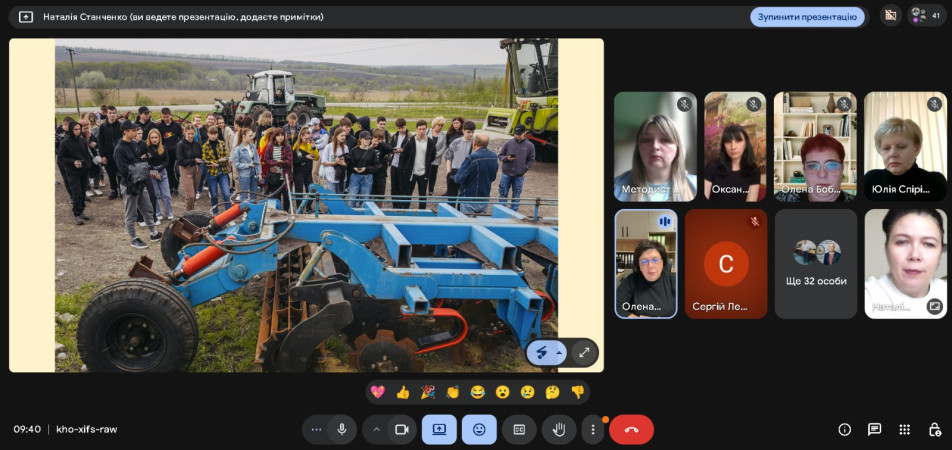Image resolution: width=952 pixels, height=450 pixels.
Task: Toggle the camera on or off
Action: pos(402,429)
